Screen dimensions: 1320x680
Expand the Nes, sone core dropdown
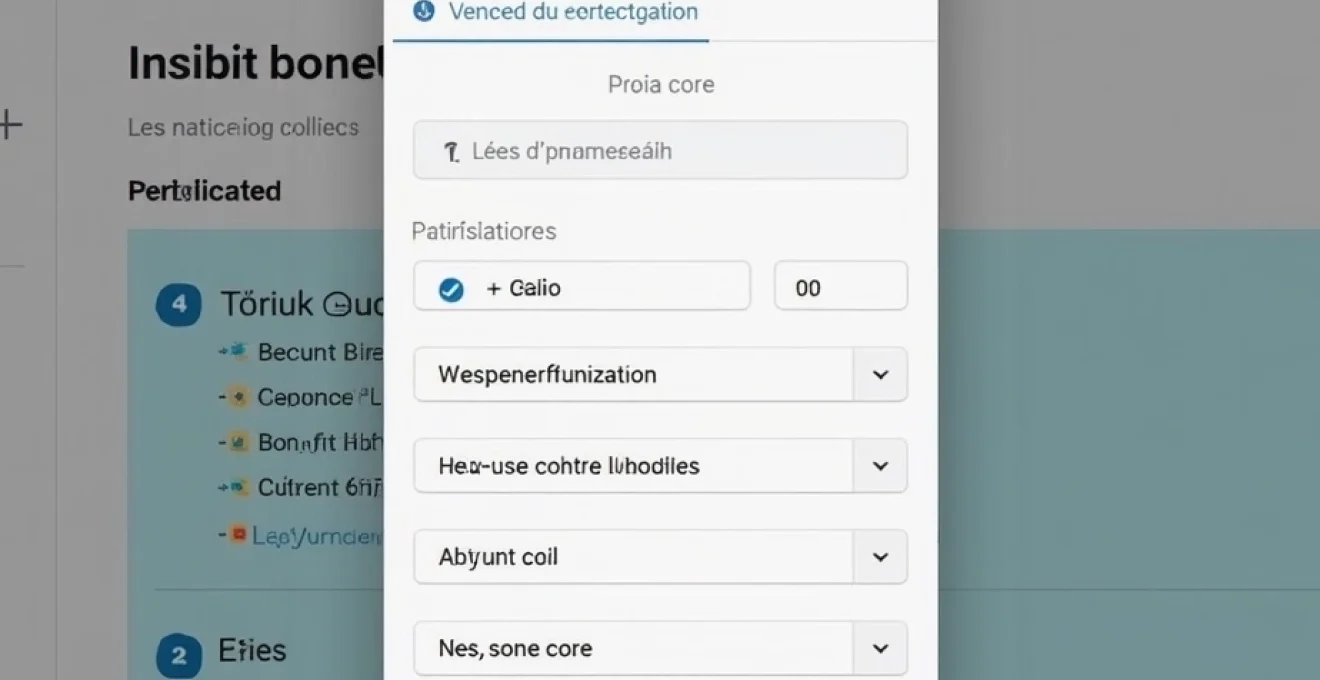click(x=880, y=648)
